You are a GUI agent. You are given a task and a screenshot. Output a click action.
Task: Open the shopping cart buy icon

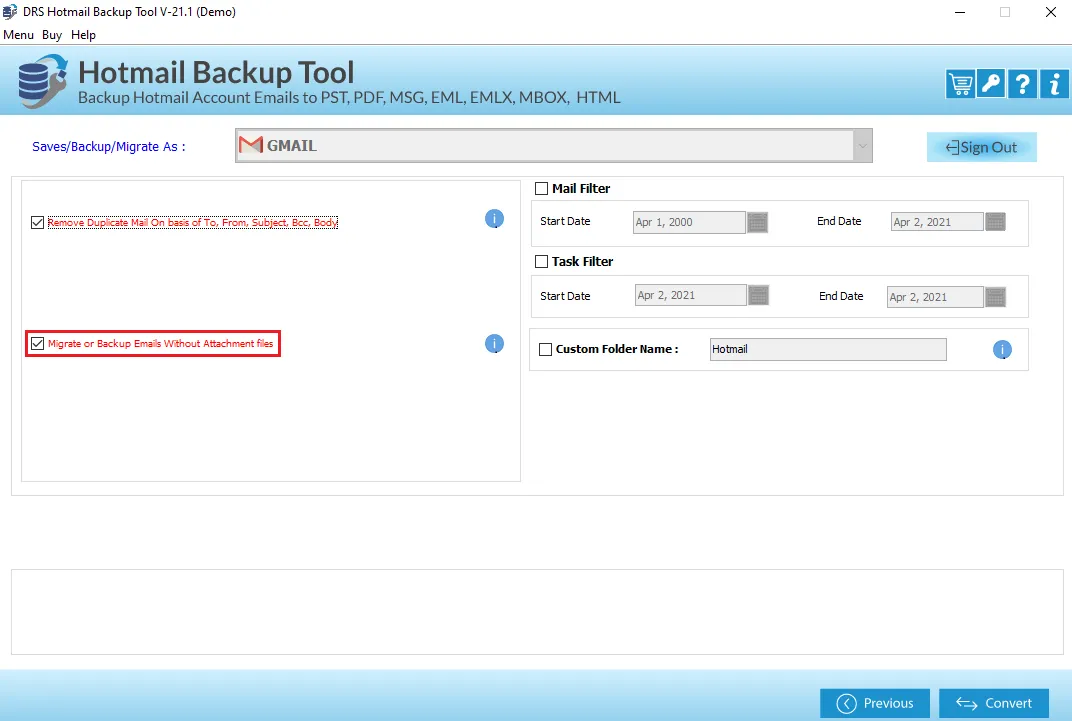(960, 84)
